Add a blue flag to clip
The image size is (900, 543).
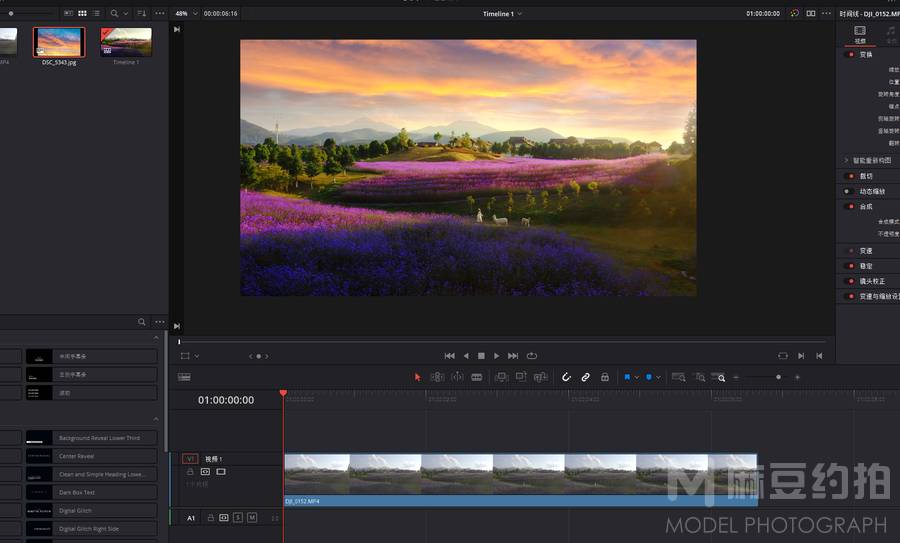627,377
